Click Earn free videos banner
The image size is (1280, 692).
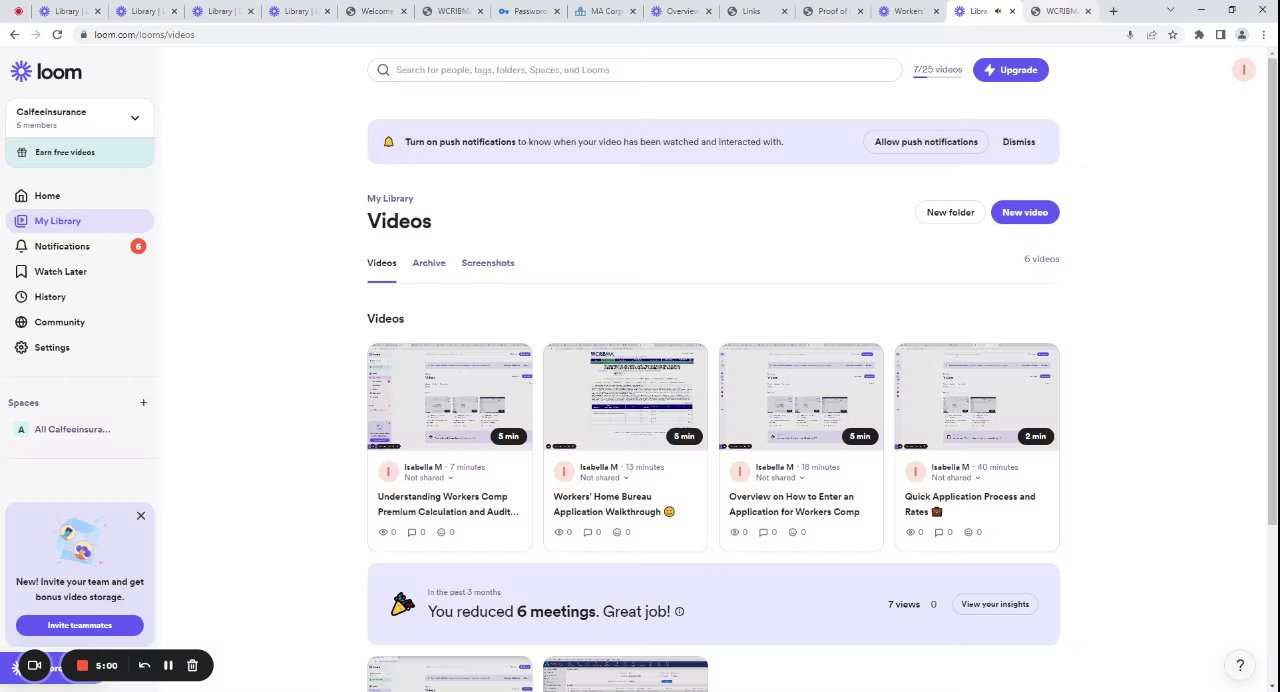point(80,152)
